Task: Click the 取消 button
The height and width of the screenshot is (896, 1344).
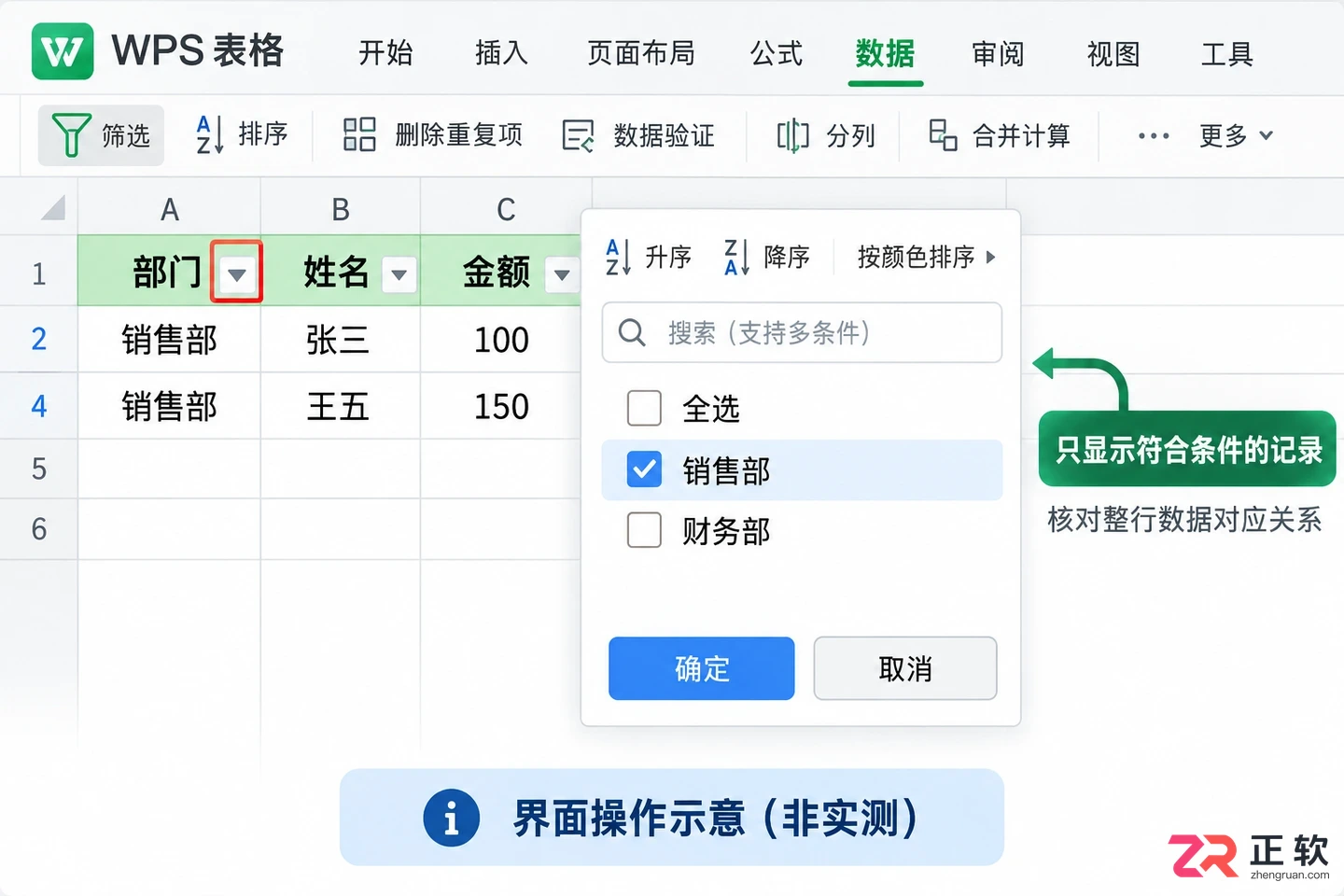Action: point(905,668)
